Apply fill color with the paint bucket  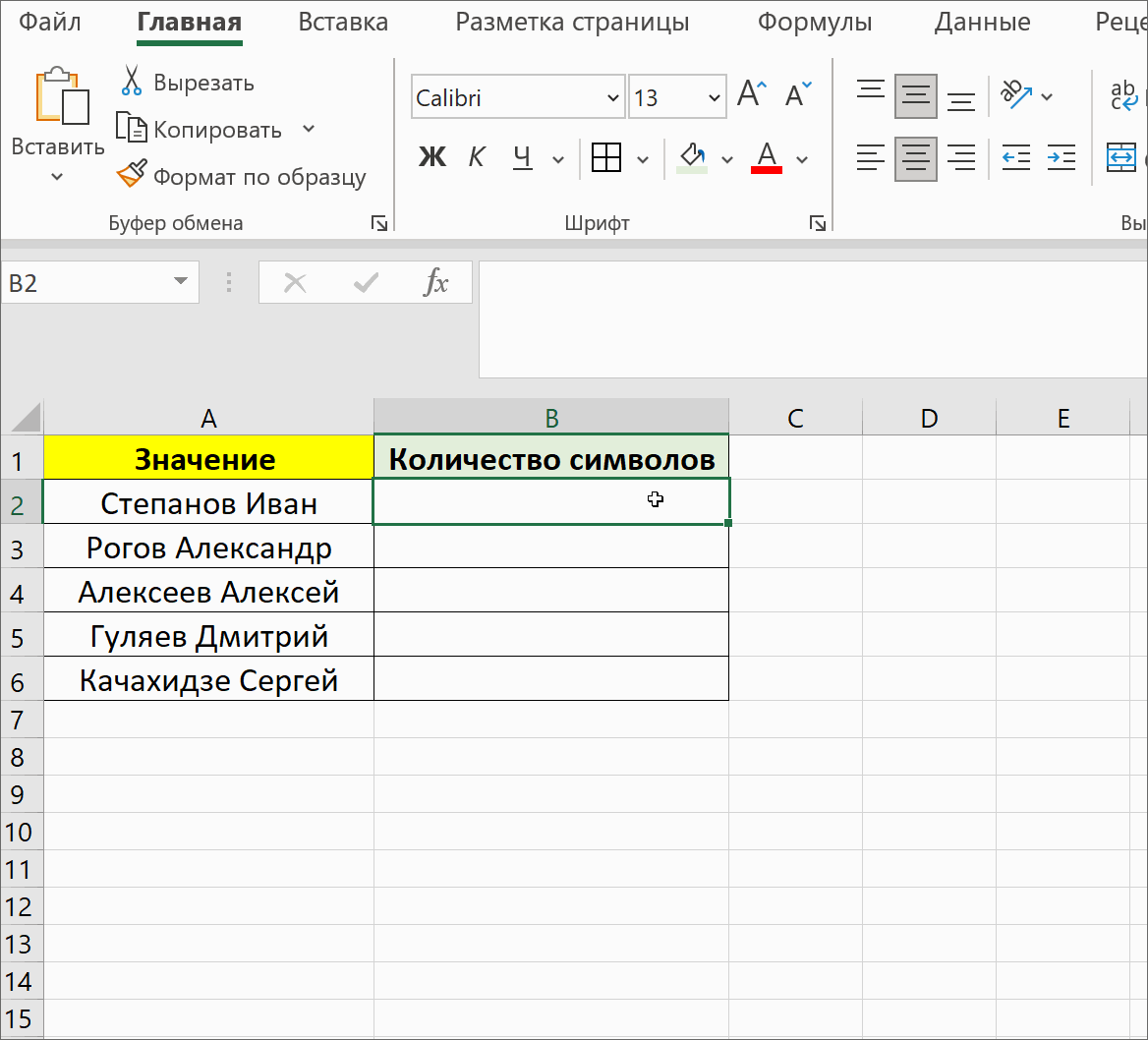pos(692,157)
